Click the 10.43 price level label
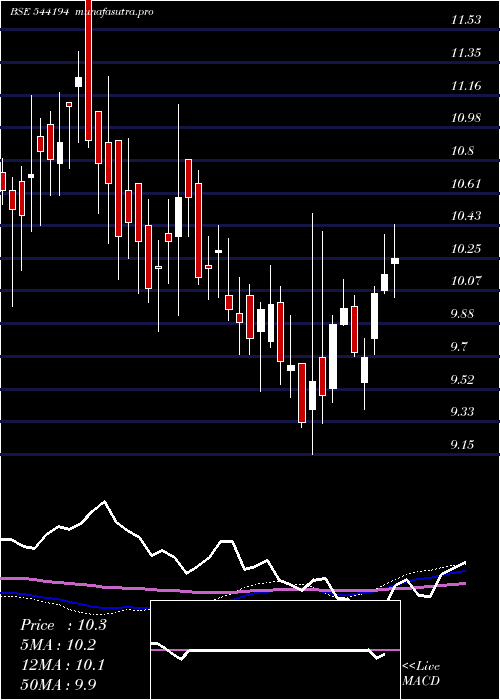 point(466,216)
